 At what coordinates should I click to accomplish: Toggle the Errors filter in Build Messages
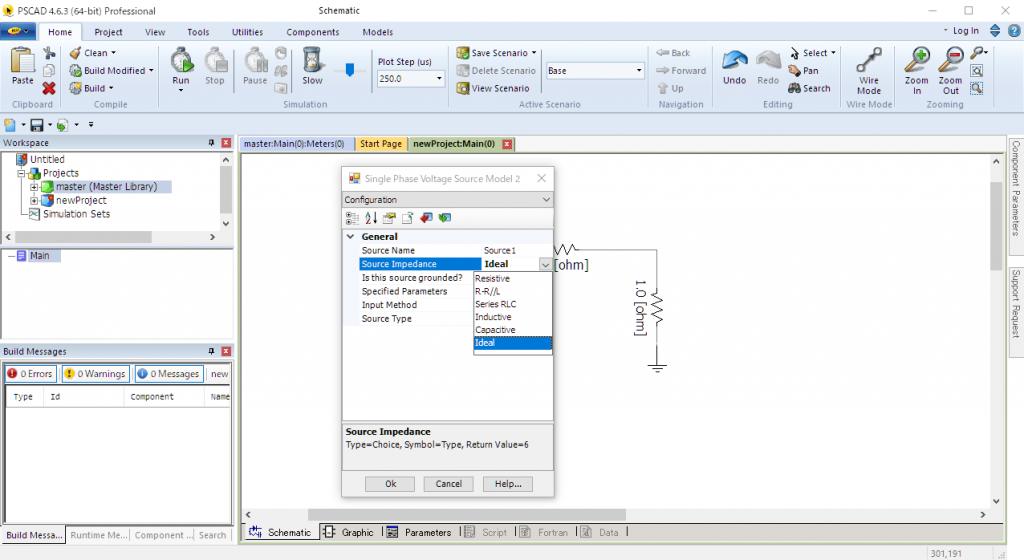click(30, 374)
